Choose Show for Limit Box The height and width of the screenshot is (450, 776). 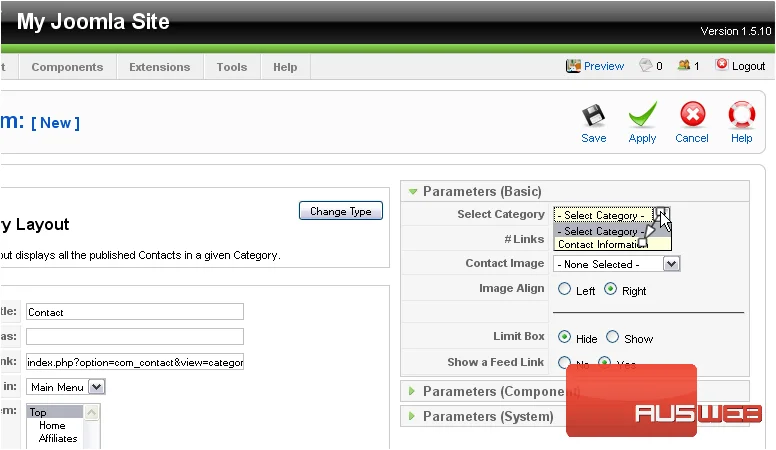click(x=612, y=337)
